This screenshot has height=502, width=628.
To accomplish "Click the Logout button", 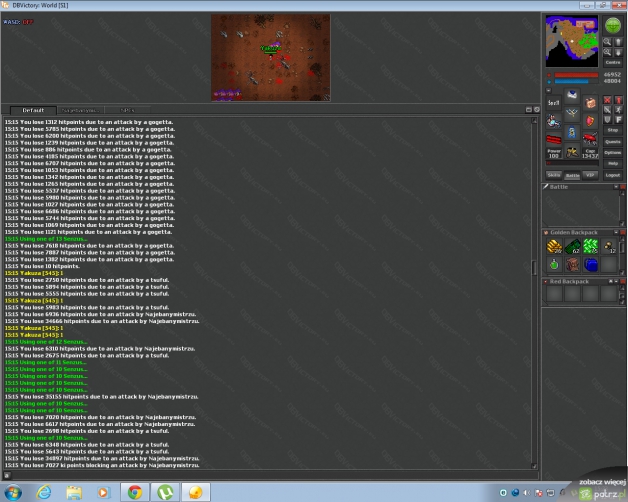I will 613,174.
